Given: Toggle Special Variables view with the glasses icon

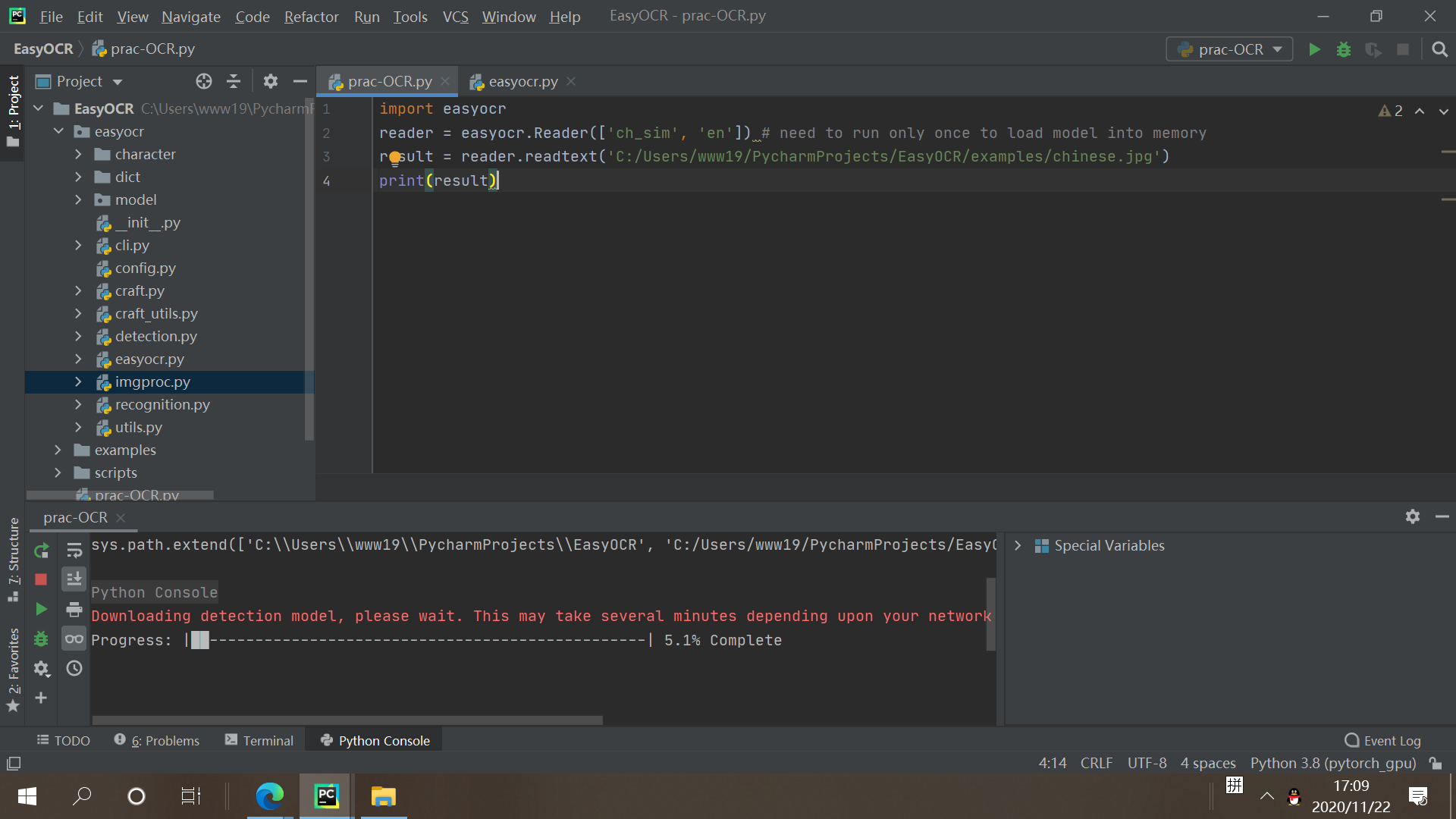Looking at the screenshot, I should pyautogui.click(x=74, y=639).
